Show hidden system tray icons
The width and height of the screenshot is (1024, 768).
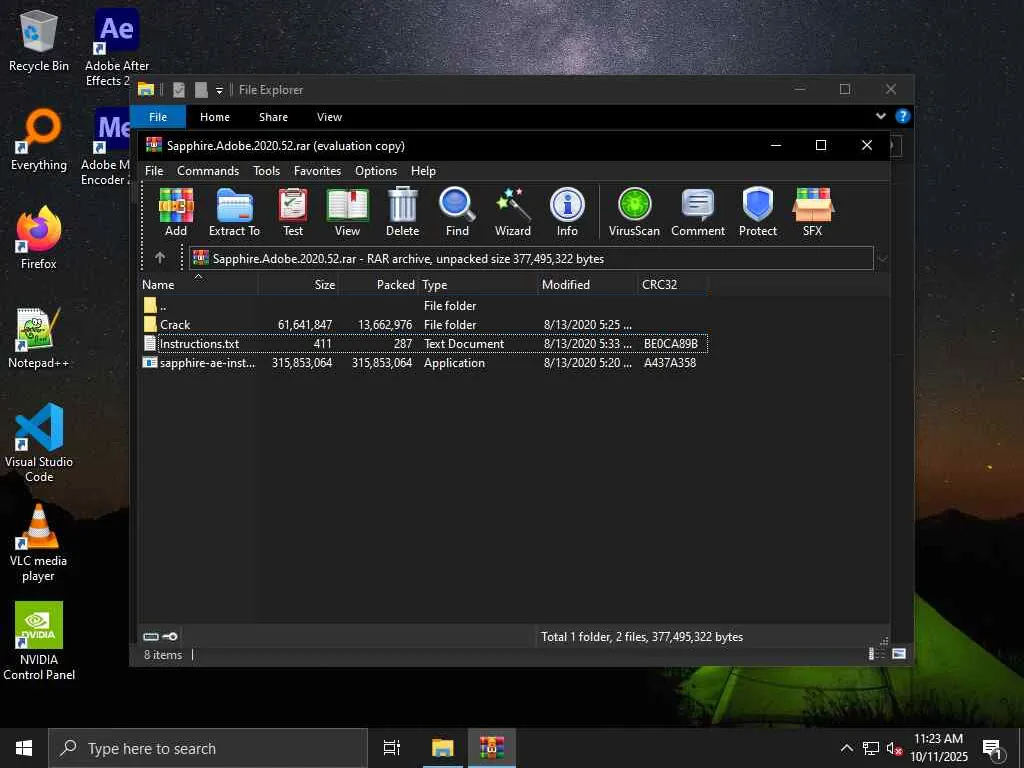click(x=846, y=748)
